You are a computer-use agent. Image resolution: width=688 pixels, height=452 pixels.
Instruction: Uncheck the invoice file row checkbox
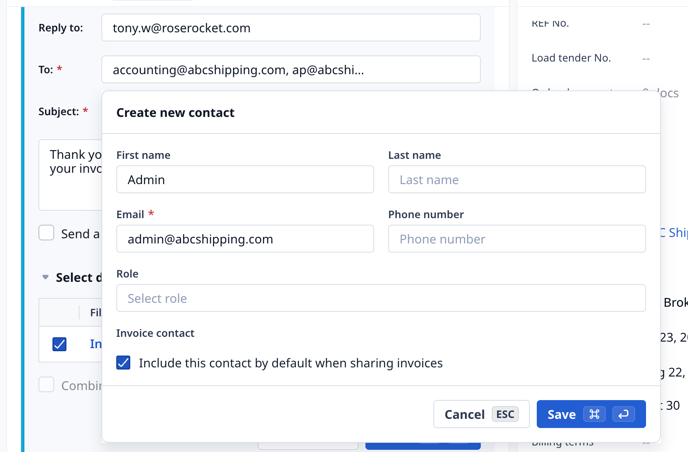click(x=59, y=344)
